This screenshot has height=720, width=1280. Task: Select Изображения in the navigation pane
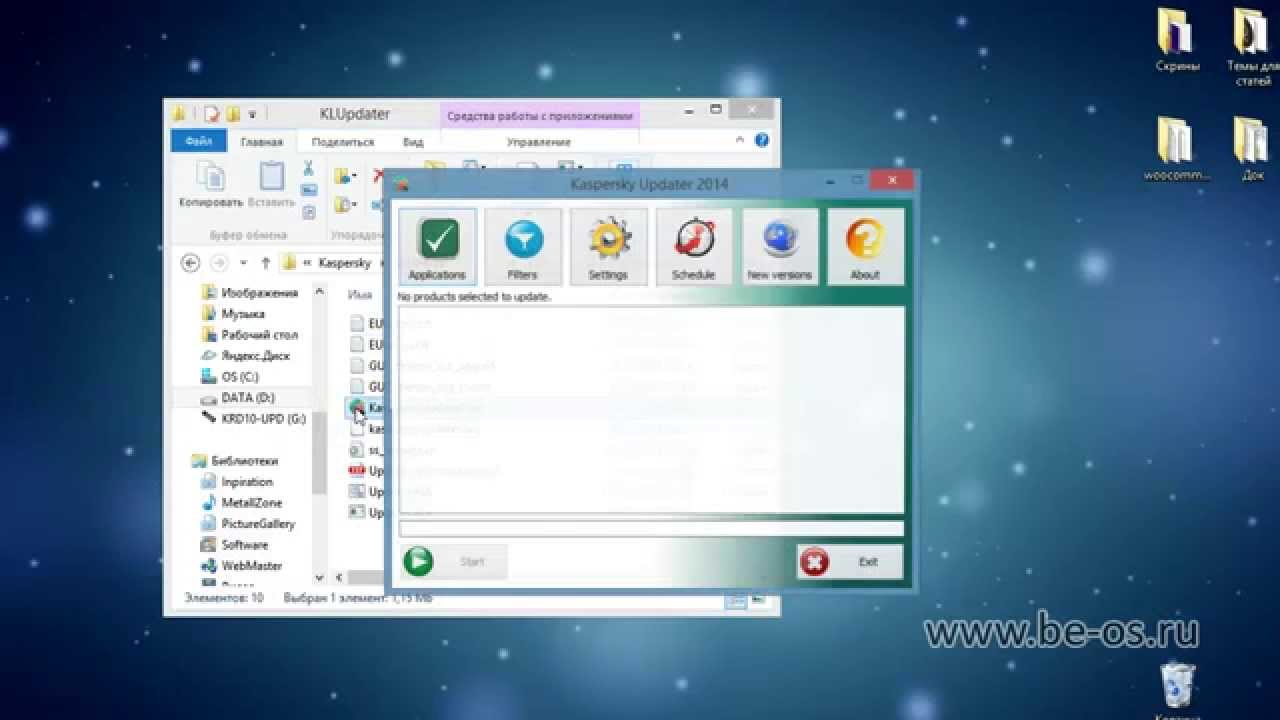coord(250,293)
